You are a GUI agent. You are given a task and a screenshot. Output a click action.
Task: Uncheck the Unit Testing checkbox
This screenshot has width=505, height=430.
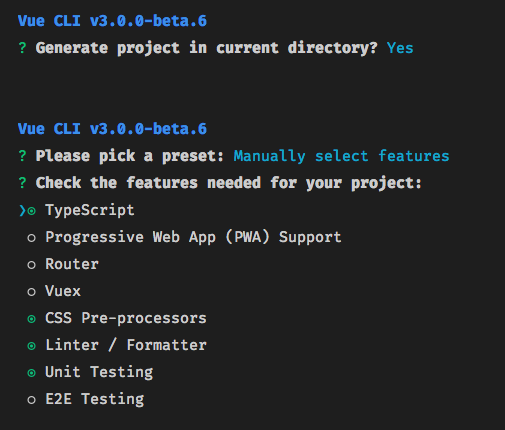click(31, 373)
